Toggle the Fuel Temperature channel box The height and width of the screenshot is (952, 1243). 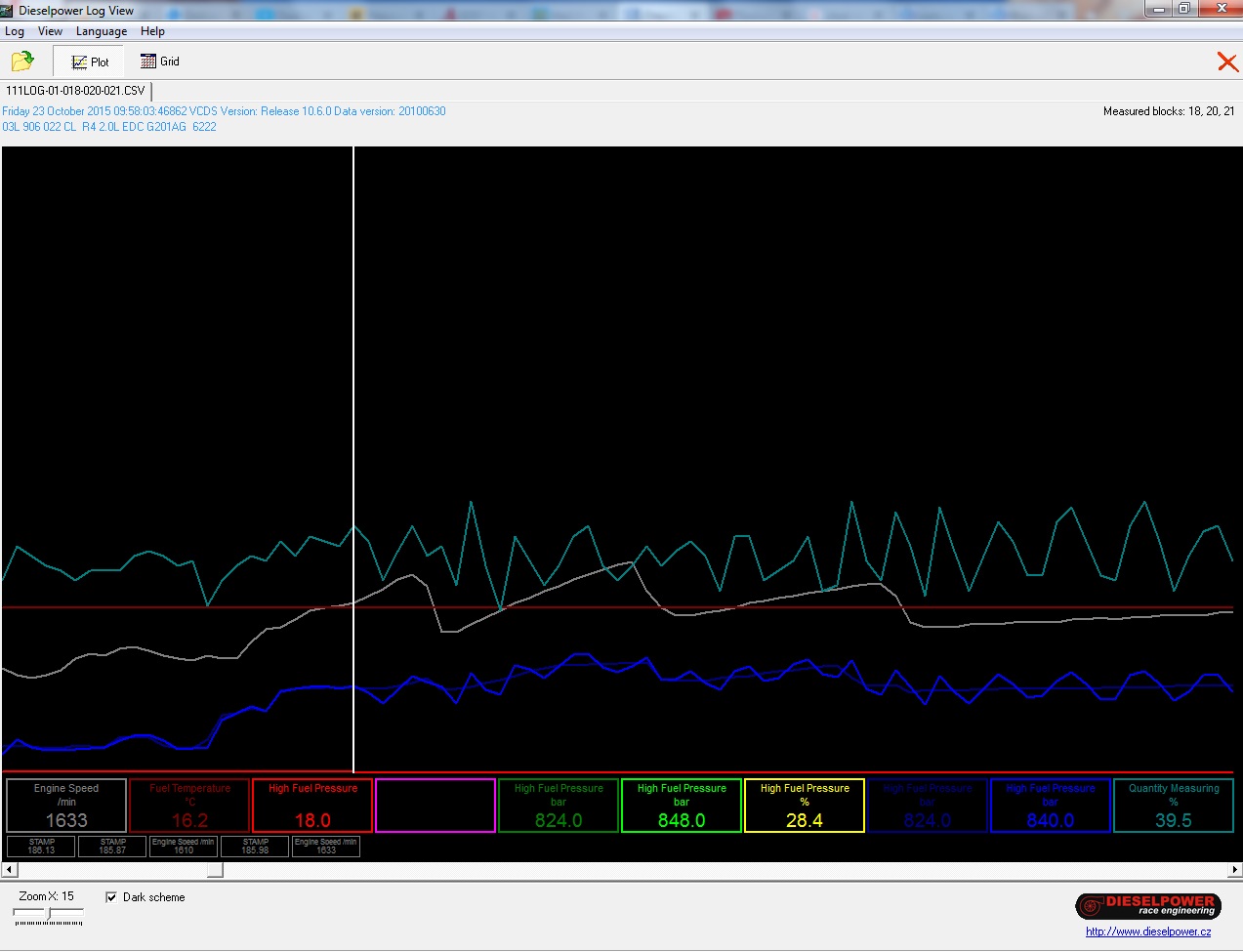[189, 806]
